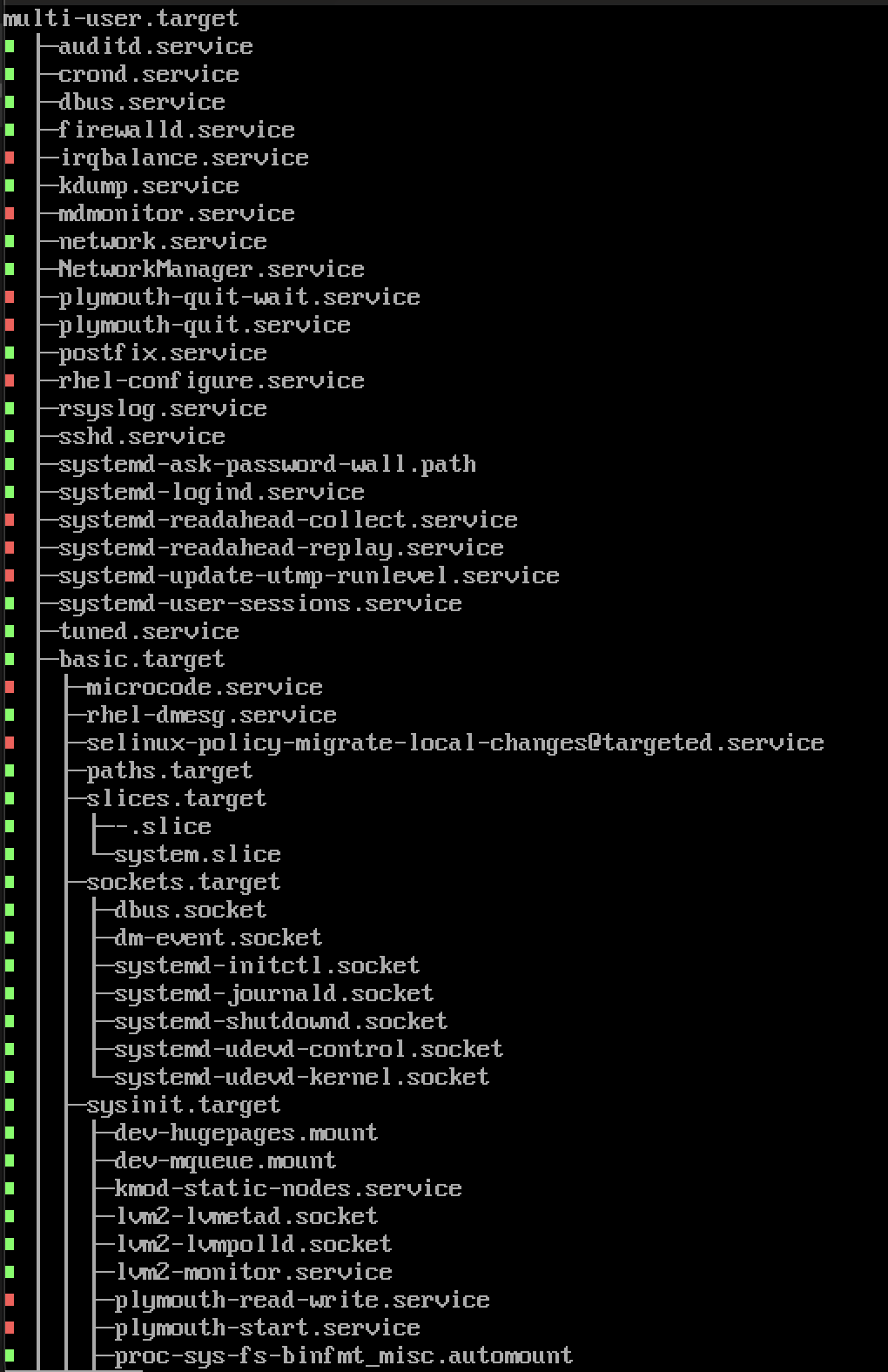This screenshot has height=1372, width=888.
Task: Select the basic.target tree node
Action: pyautogui.click(x=141, y=659)
